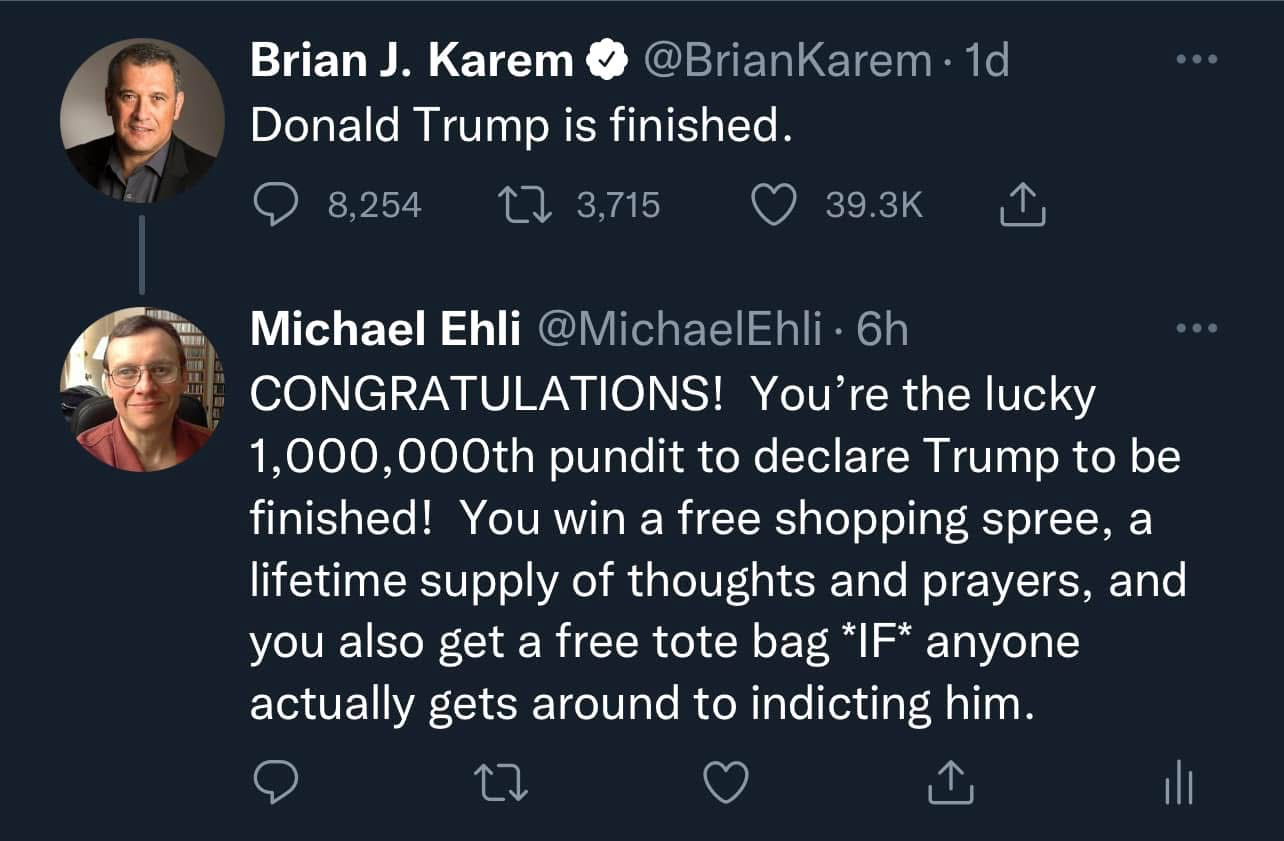Image resolution: width=1284 pixels, height=841 pixels.
Task: Click the Michael Ehli display name
Action: pyautogui.click(x=385, y=329)
